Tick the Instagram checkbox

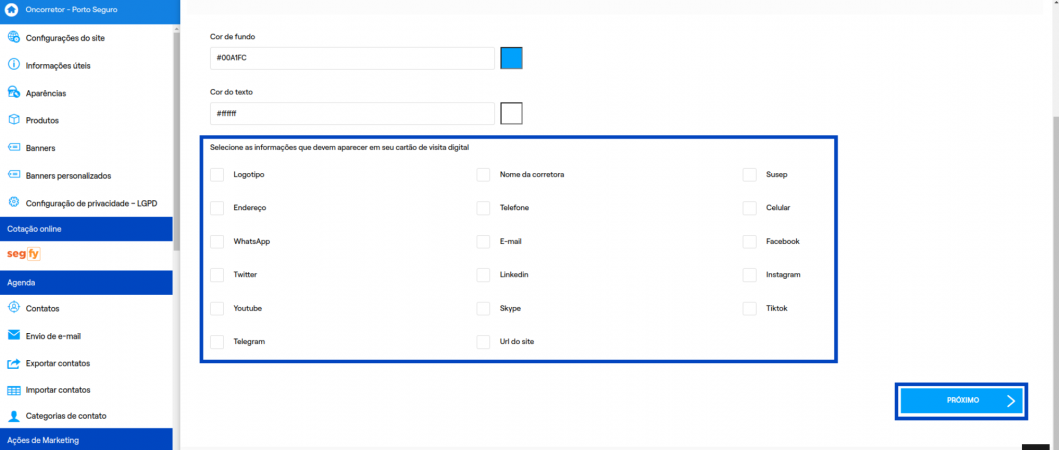point(749,275)
